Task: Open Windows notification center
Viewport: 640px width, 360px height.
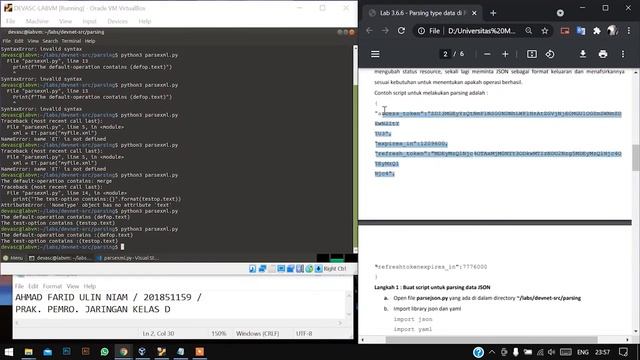Action: [623, 352]
